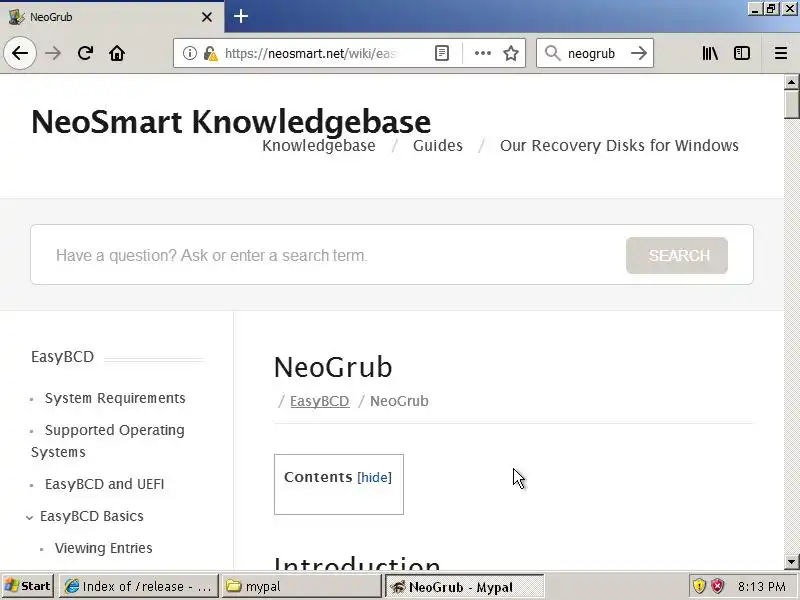Open the page actions three-dot menu
Screen dimensions: 800x600
(x=483, y=53)
